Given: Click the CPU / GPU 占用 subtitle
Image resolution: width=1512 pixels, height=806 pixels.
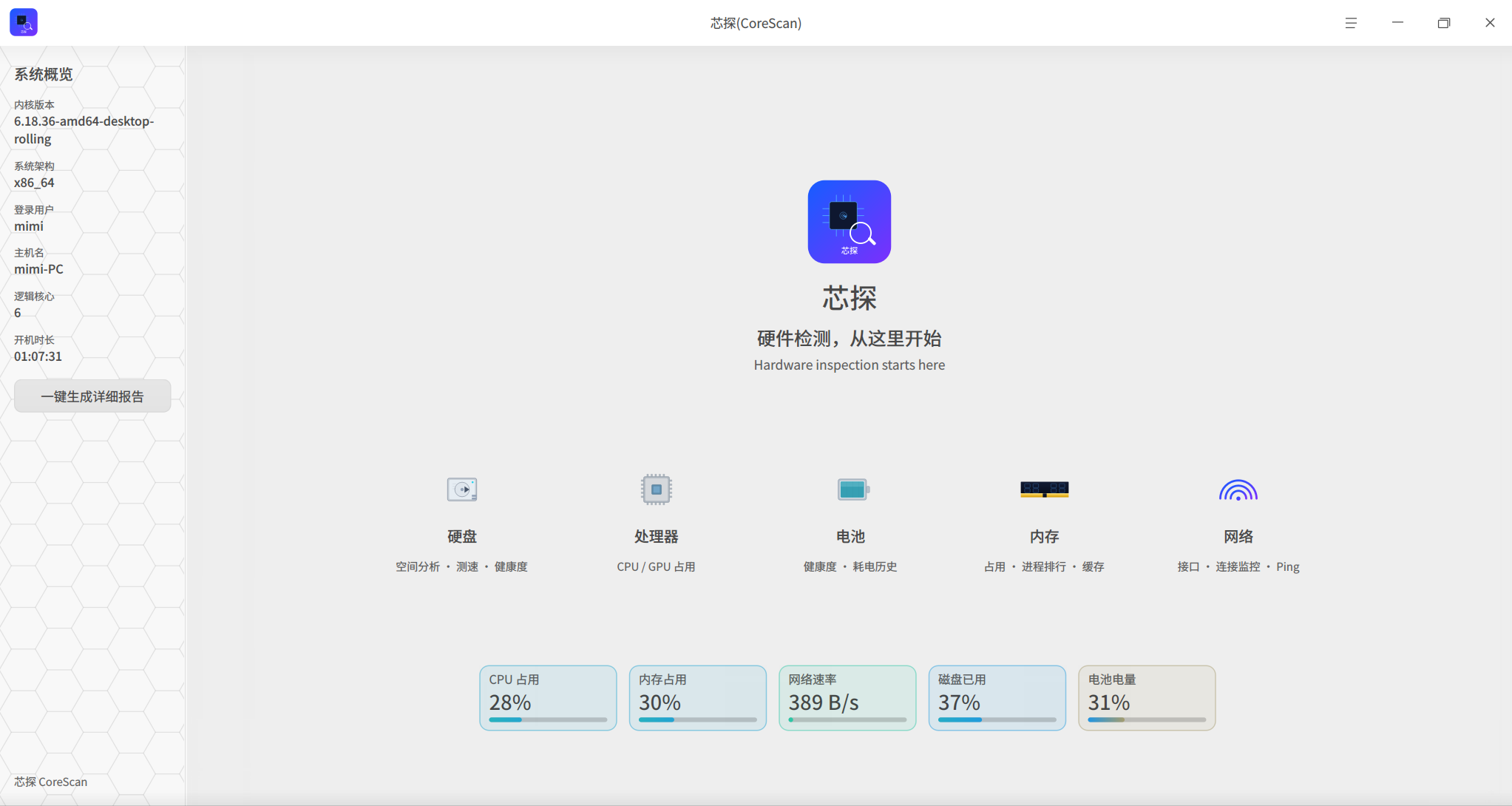Looking at the screenshot, I should (656, 566).
